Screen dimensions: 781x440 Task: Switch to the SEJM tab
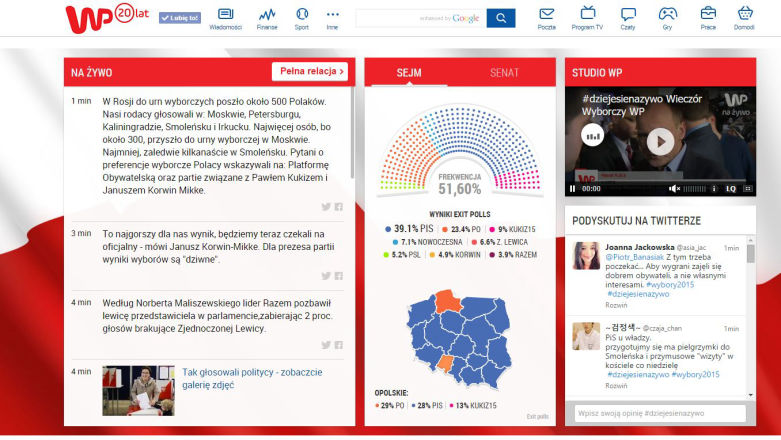click(409, 73)
